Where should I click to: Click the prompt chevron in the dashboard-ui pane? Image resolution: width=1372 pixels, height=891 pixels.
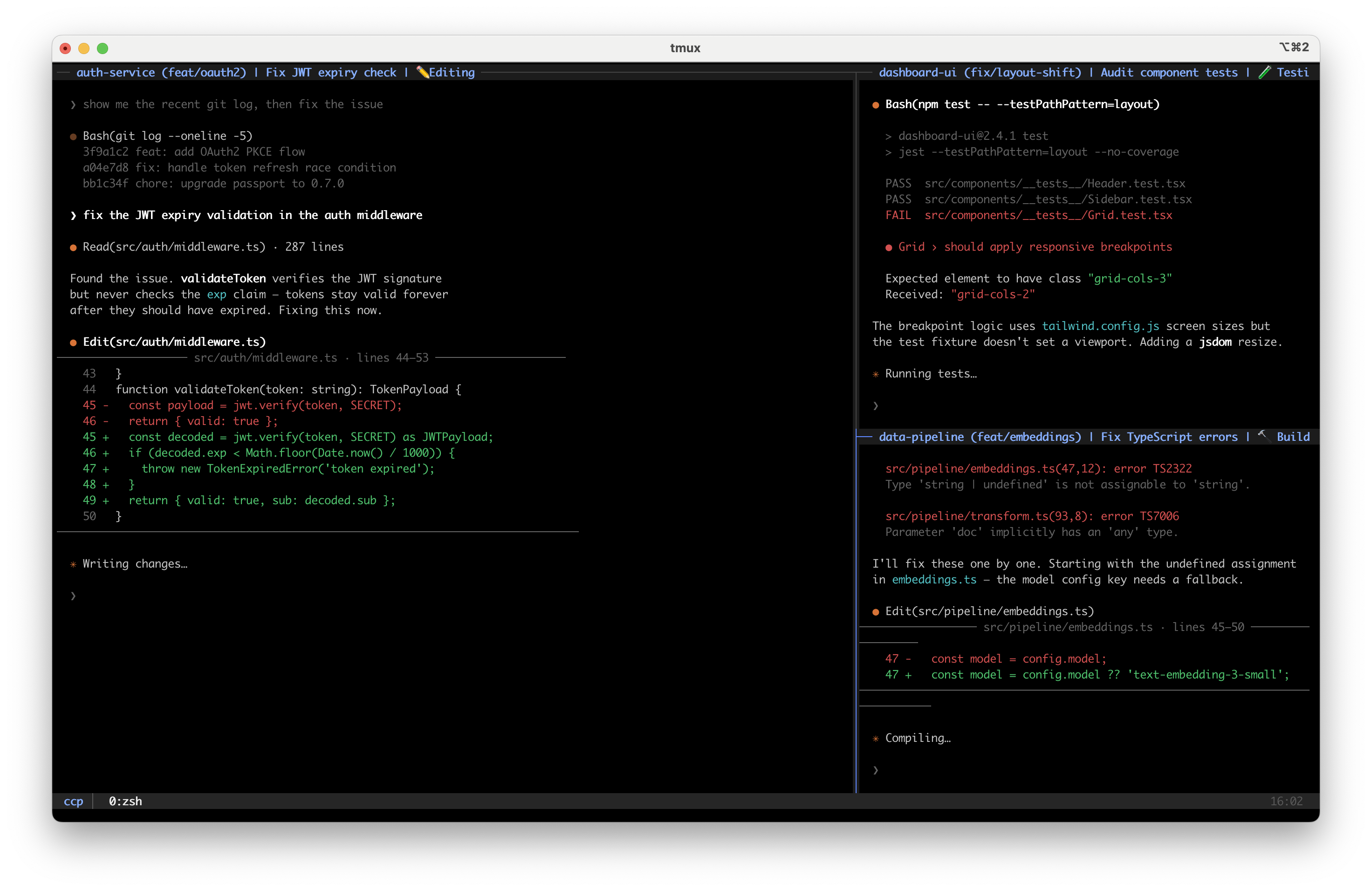tap(876, 406)
